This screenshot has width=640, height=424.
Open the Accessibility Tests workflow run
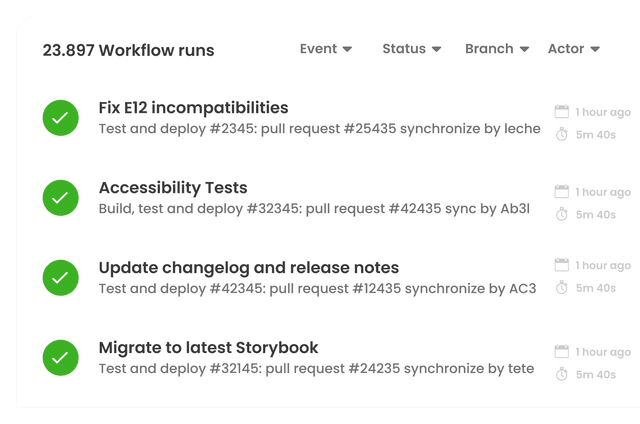pyautogui.click(x=173, y=188)
